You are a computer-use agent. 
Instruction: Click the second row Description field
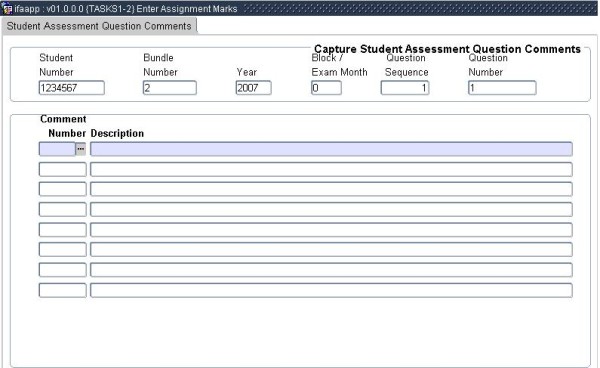tap(331, 169)
